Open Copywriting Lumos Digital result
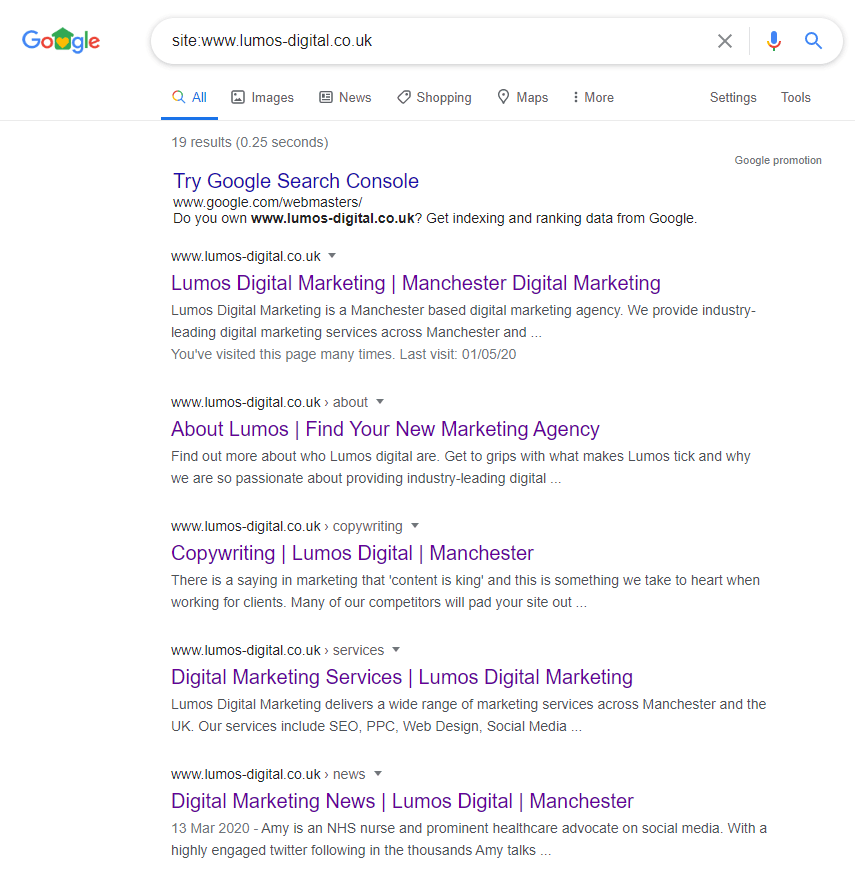Image resolution: width=855 pixels, height=887 pixels. (x=352, y=553)
